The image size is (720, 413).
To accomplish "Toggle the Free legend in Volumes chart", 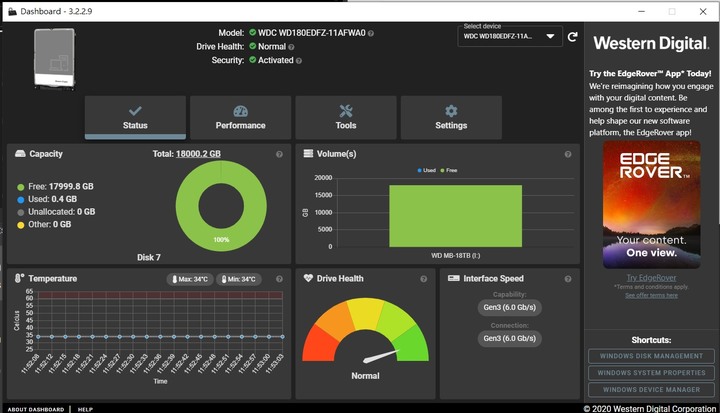I will click(449, 170).
